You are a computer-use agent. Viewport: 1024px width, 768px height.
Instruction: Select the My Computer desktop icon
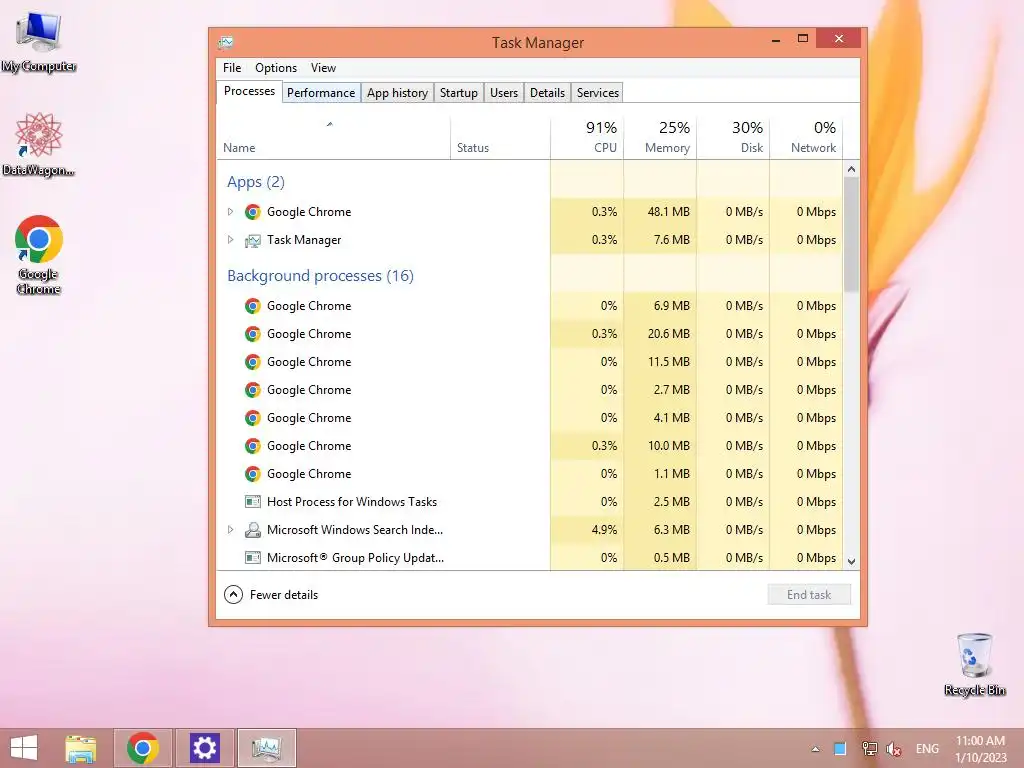coord(39,40)
